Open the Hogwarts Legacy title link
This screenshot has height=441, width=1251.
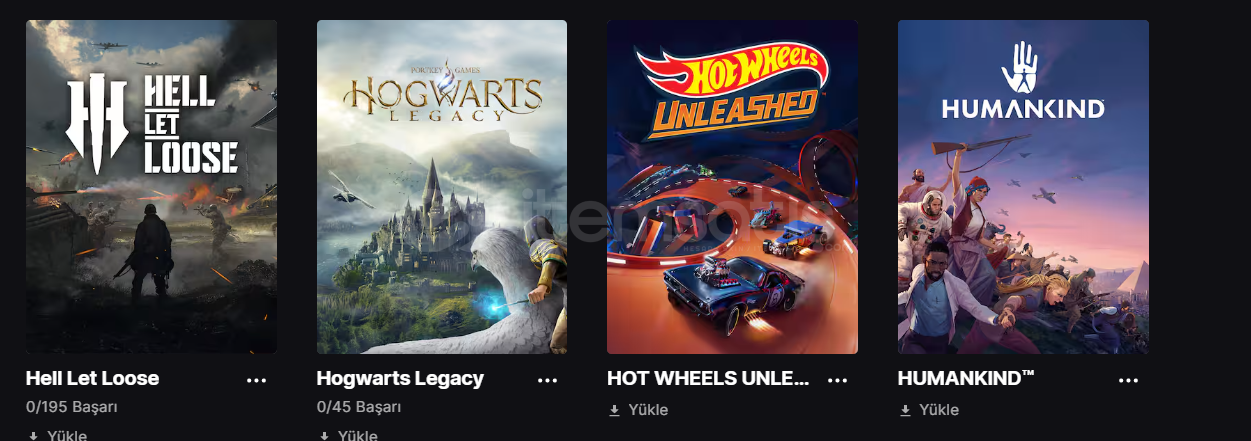tap(400, 379)
